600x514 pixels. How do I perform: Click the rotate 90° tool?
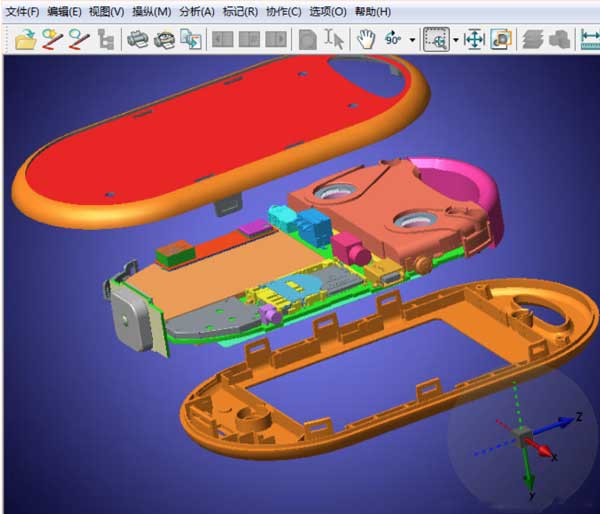(x=393, y=39)
